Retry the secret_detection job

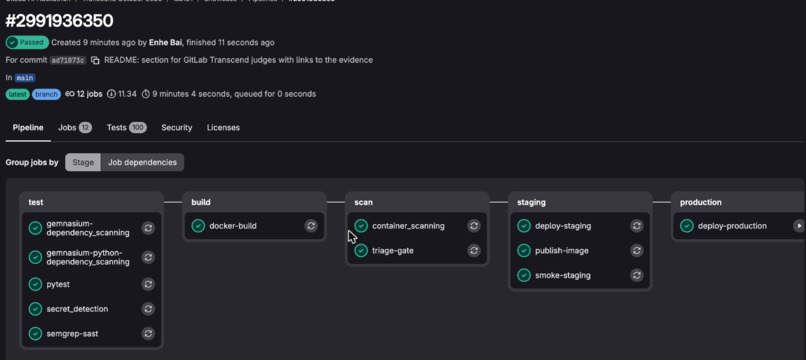pos(148,309)
